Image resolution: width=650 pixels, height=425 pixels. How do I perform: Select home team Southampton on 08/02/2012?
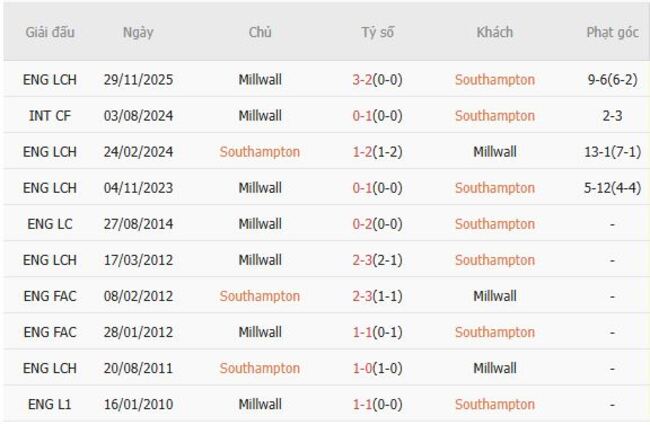259,296
